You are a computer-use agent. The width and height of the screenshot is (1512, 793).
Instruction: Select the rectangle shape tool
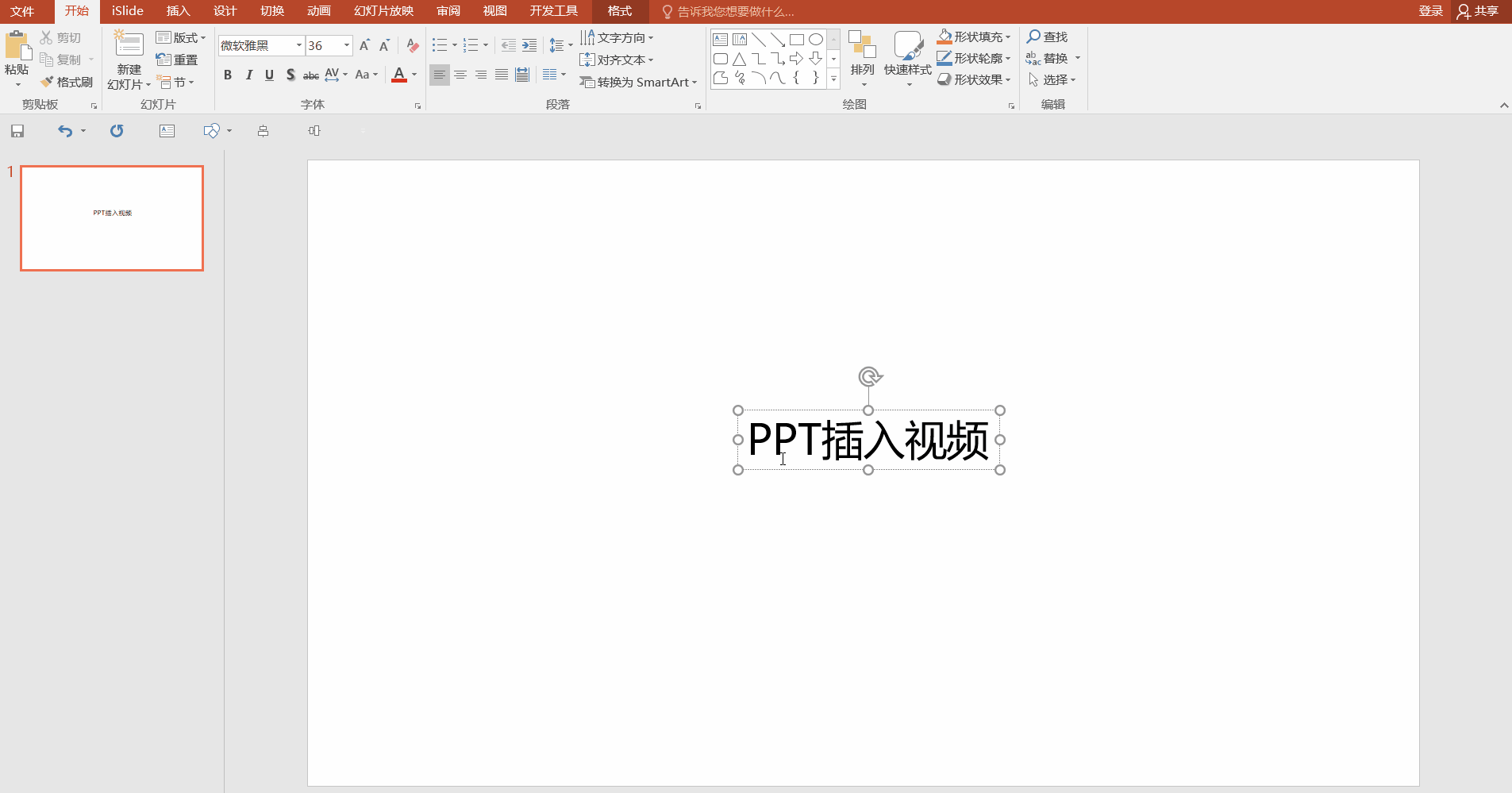click(x=798, y=38)
